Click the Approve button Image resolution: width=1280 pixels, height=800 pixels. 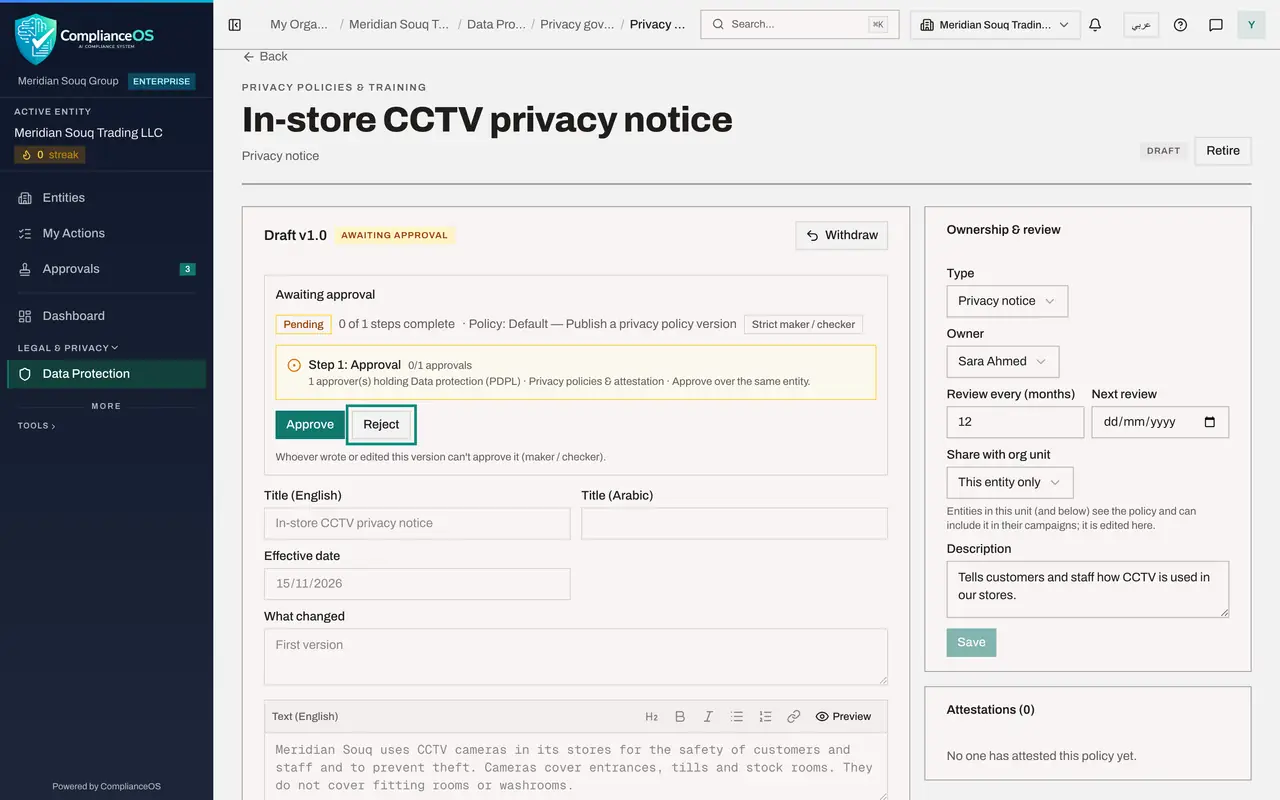click(x=310, y=425)
